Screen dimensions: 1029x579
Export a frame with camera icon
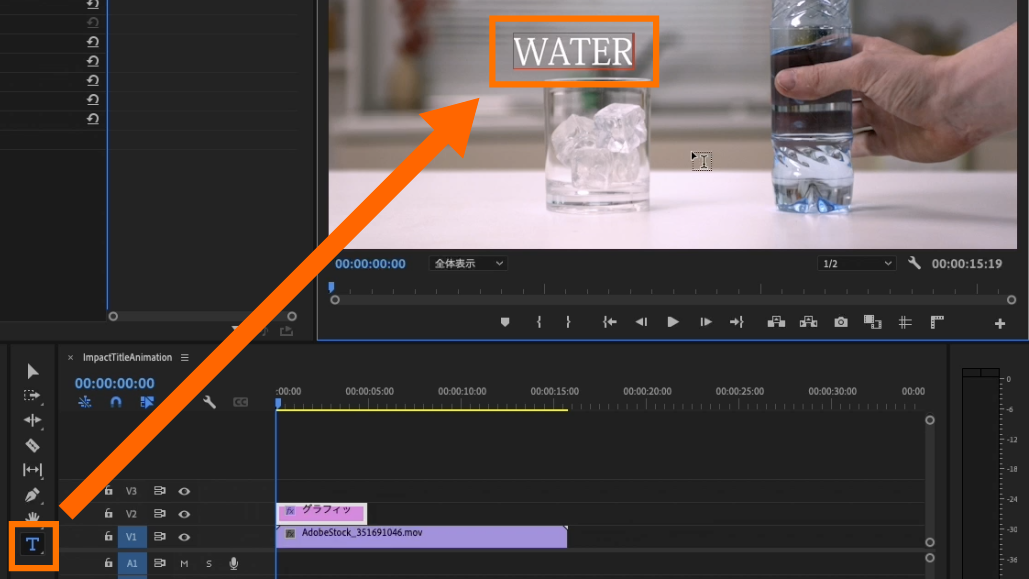coord(841,322)
